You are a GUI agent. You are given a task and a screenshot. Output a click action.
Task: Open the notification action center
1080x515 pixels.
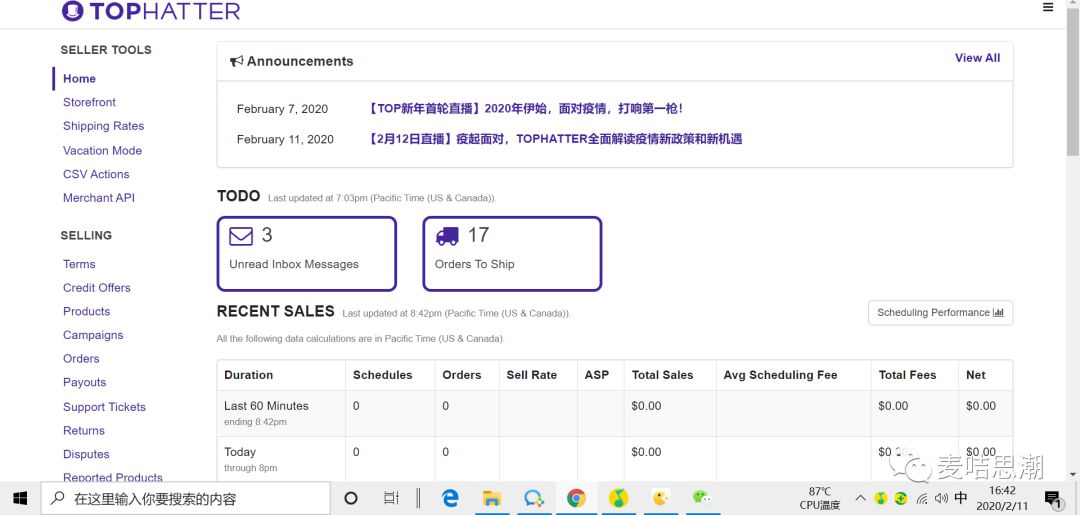(x=1052, y=498)
